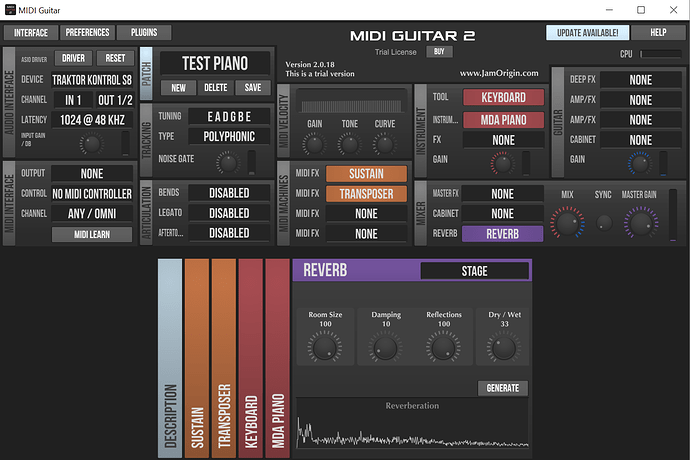This screenshot has height=460, width=690.
Task: Click the RESET audio button
Action: [115, 58]
